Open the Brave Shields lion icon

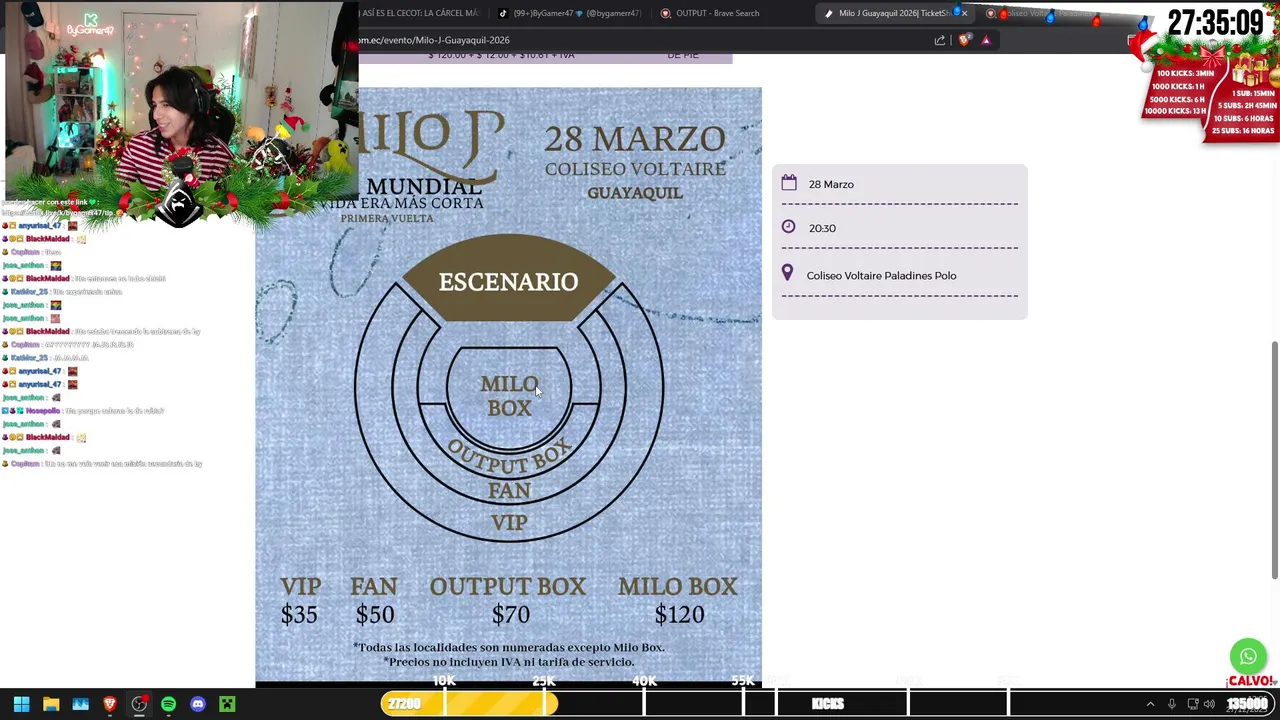[x=964, y=40]
